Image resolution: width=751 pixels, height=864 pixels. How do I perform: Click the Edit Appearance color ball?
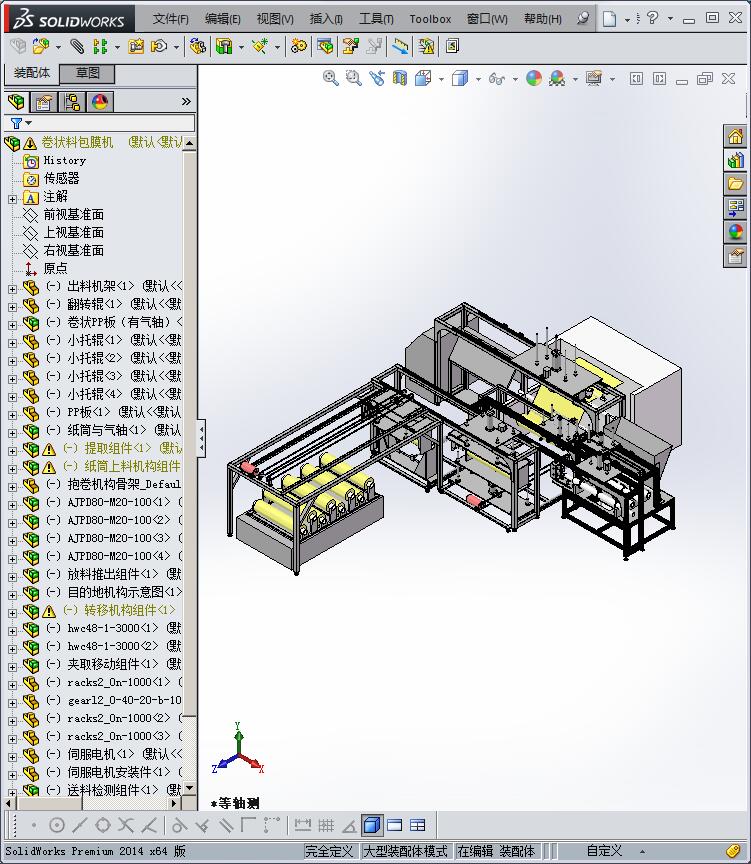click(533, 78)
